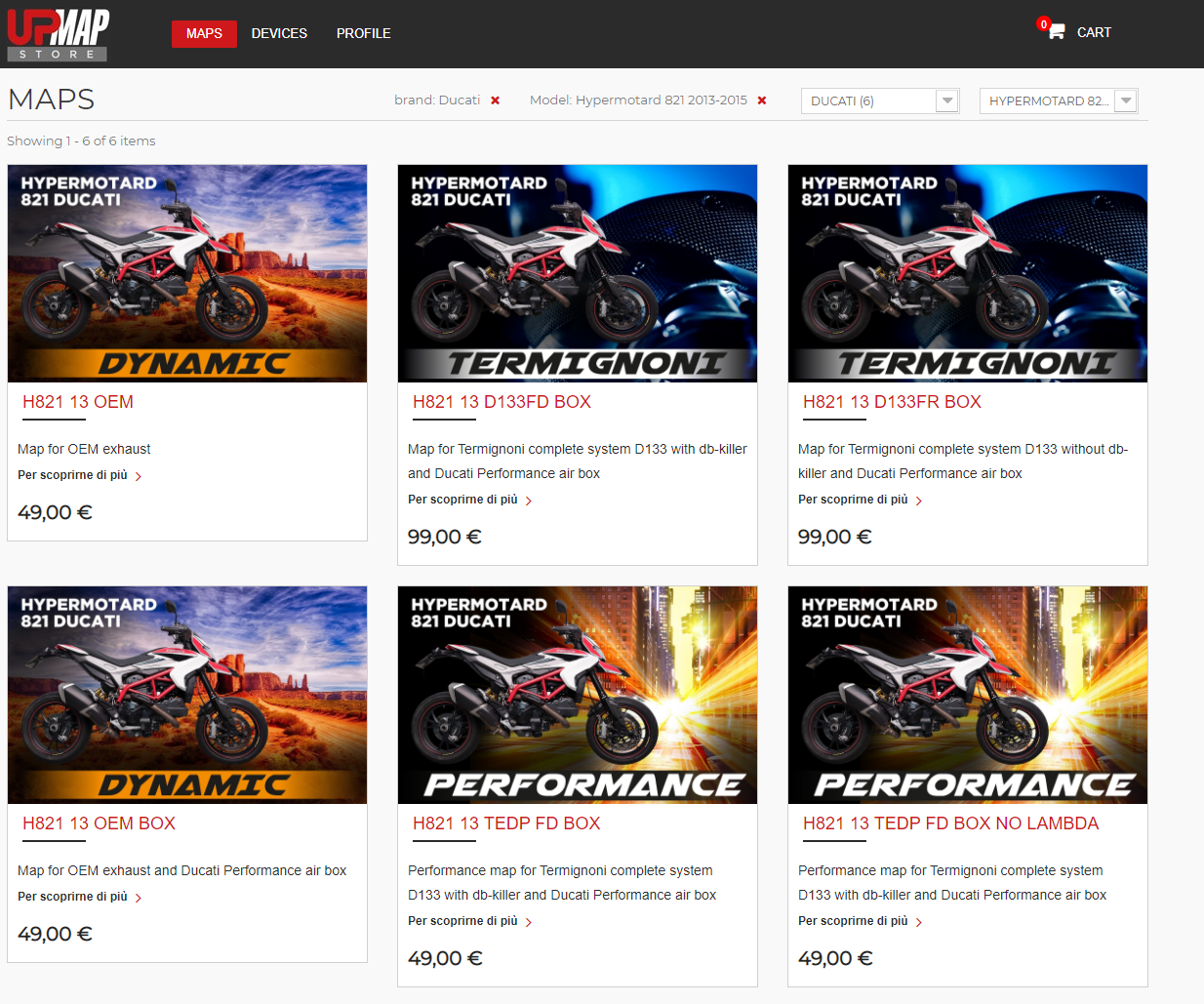The height and width of the screenshot is (1004, 1204).
Task: Click the UpMap Store logo
Action: click(58, 34)
